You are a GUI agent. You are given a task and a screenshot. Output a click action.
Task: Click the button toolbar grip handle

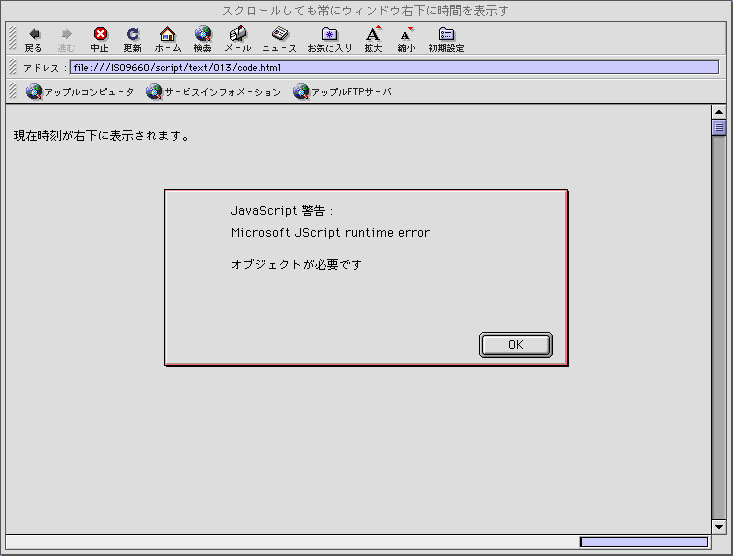click(x=13, y=37)
